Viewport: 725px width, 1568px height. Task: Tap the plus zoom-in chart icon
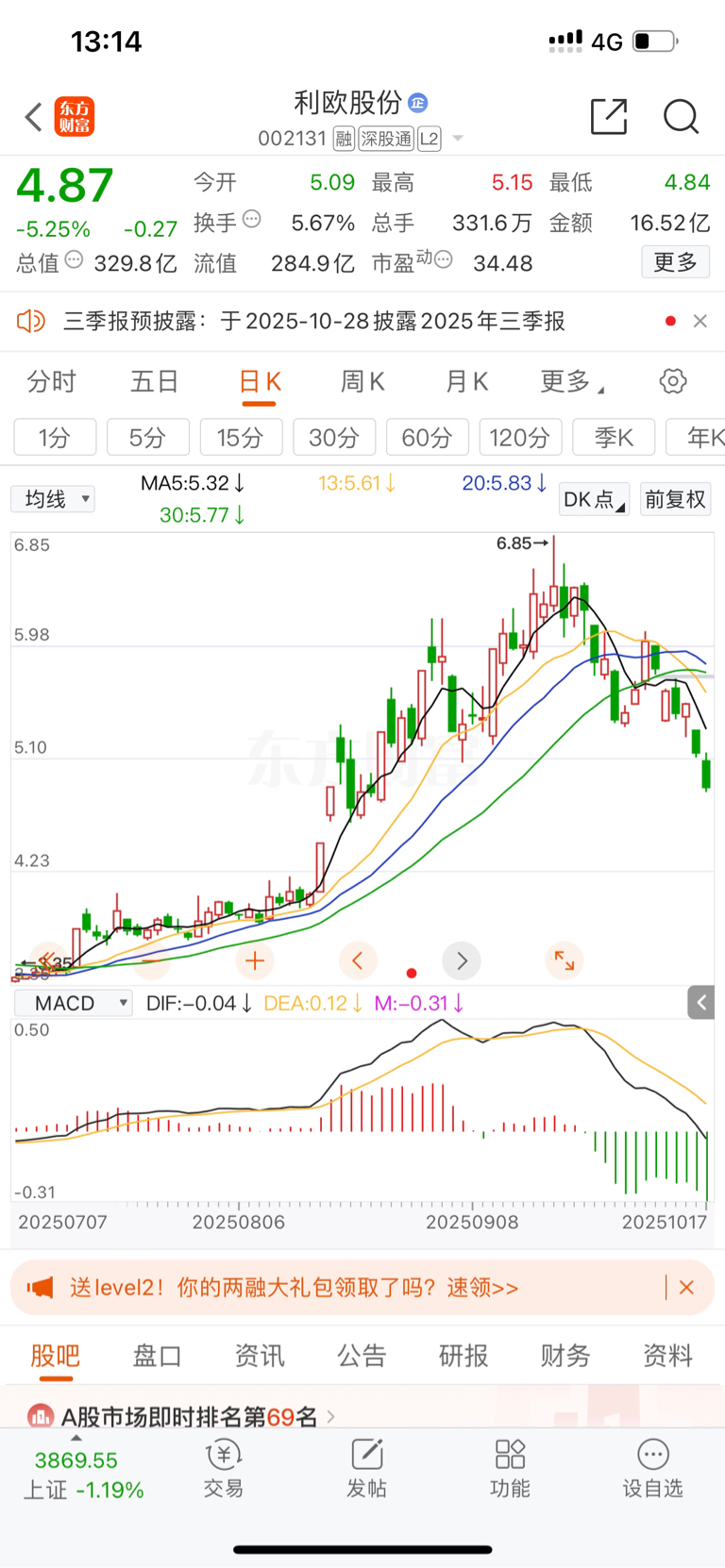click(x=254, y=961)
